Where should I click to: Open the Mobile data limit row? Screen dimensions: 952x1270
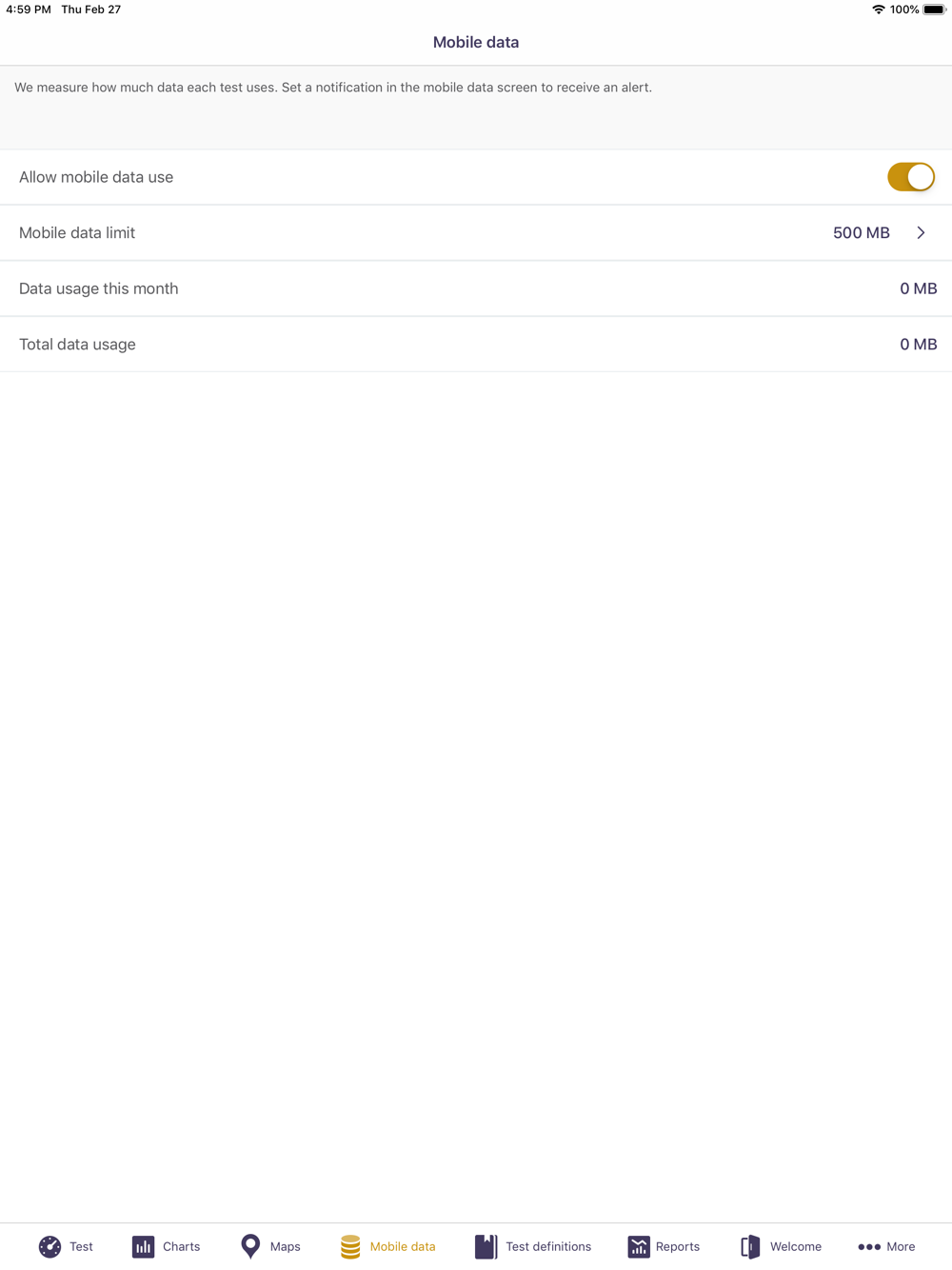[476, 232]
